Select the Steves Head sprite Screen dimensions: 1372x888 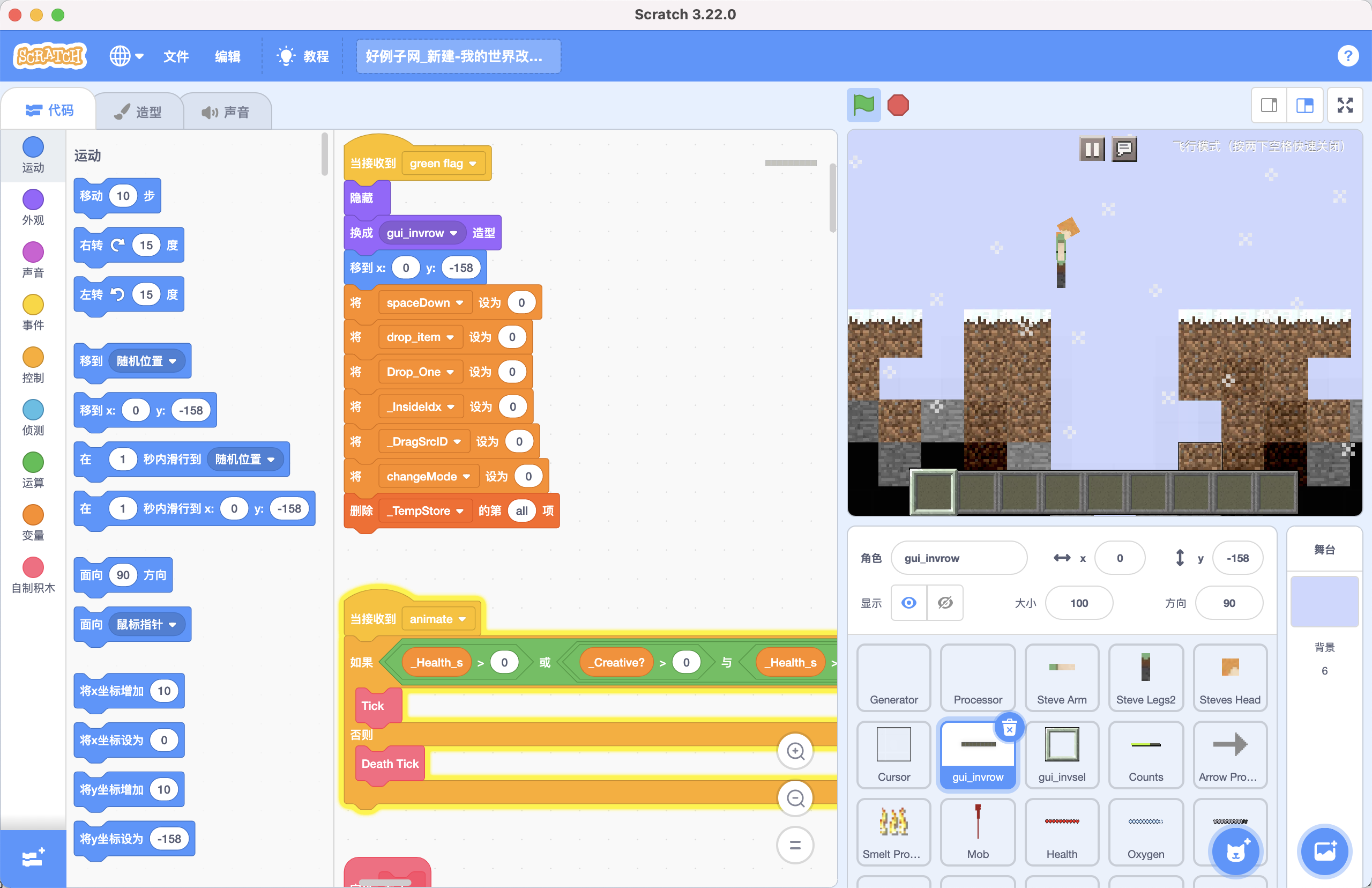[1229, 677]
